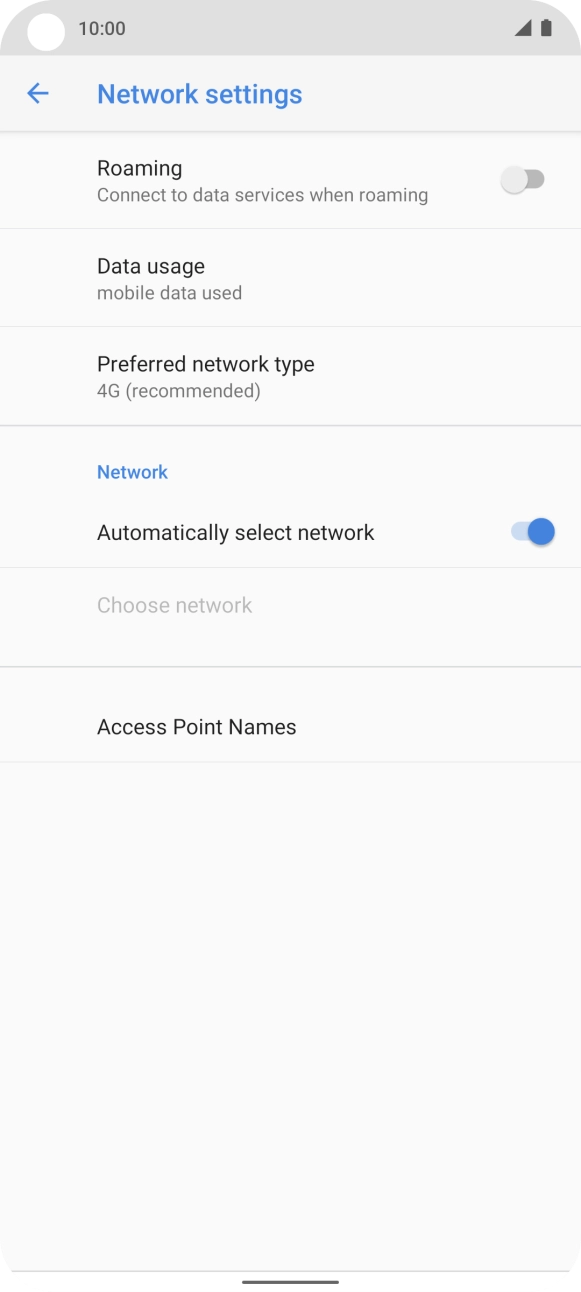
Task: Tap Automatically select network row label
Action: tap(233, 531)
